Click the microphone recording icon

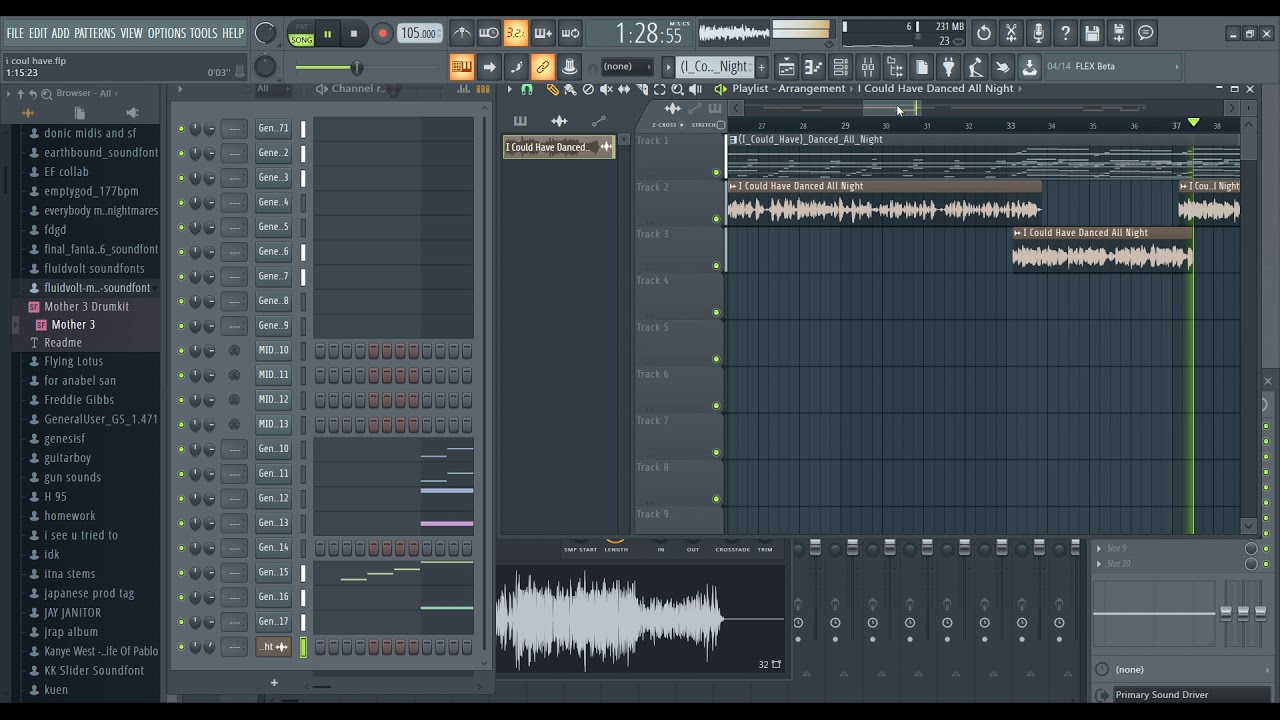pos(1038,33)
